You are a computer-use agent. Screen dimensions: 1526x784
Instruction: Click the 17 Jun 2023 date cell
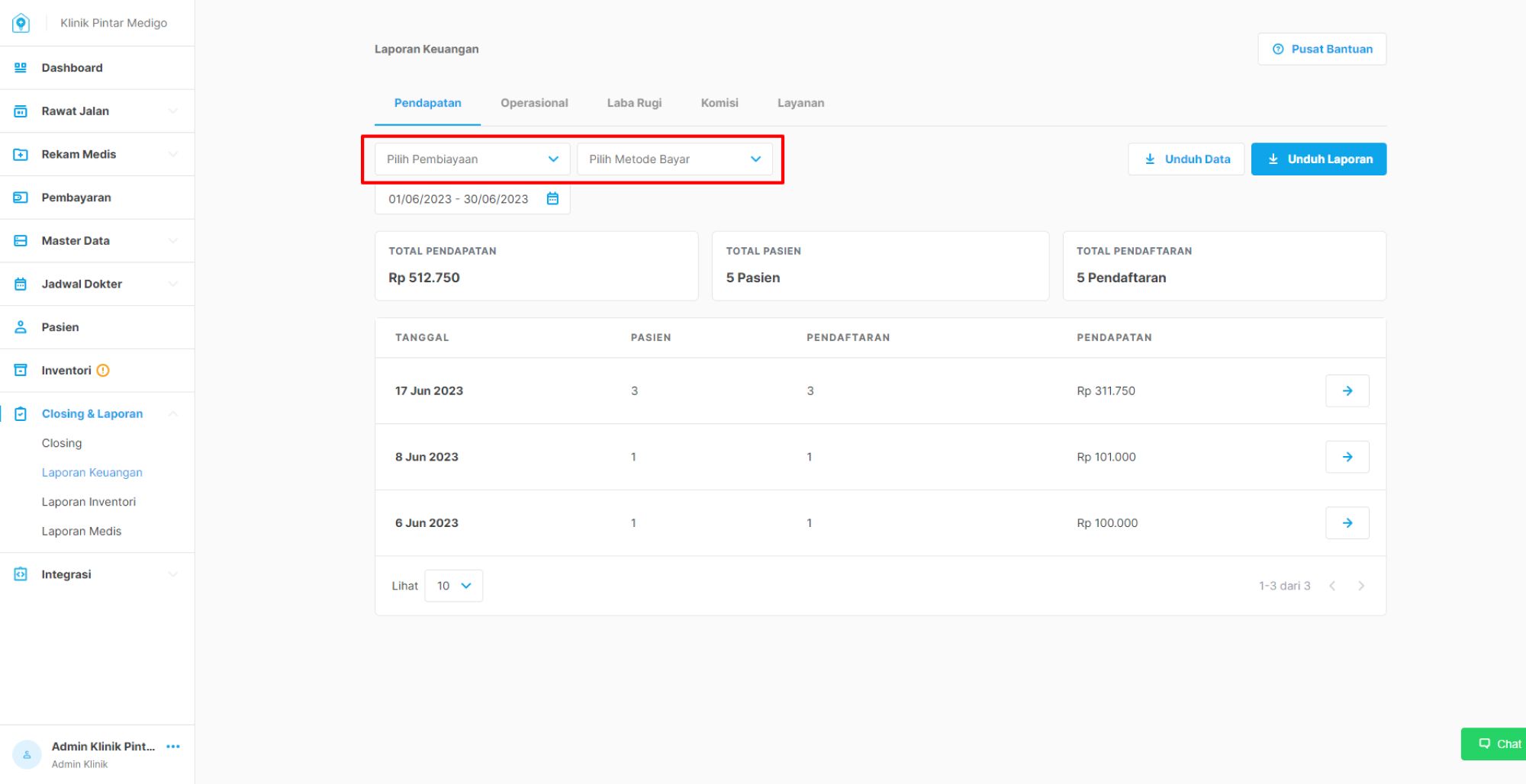click(x=429, y=391)
